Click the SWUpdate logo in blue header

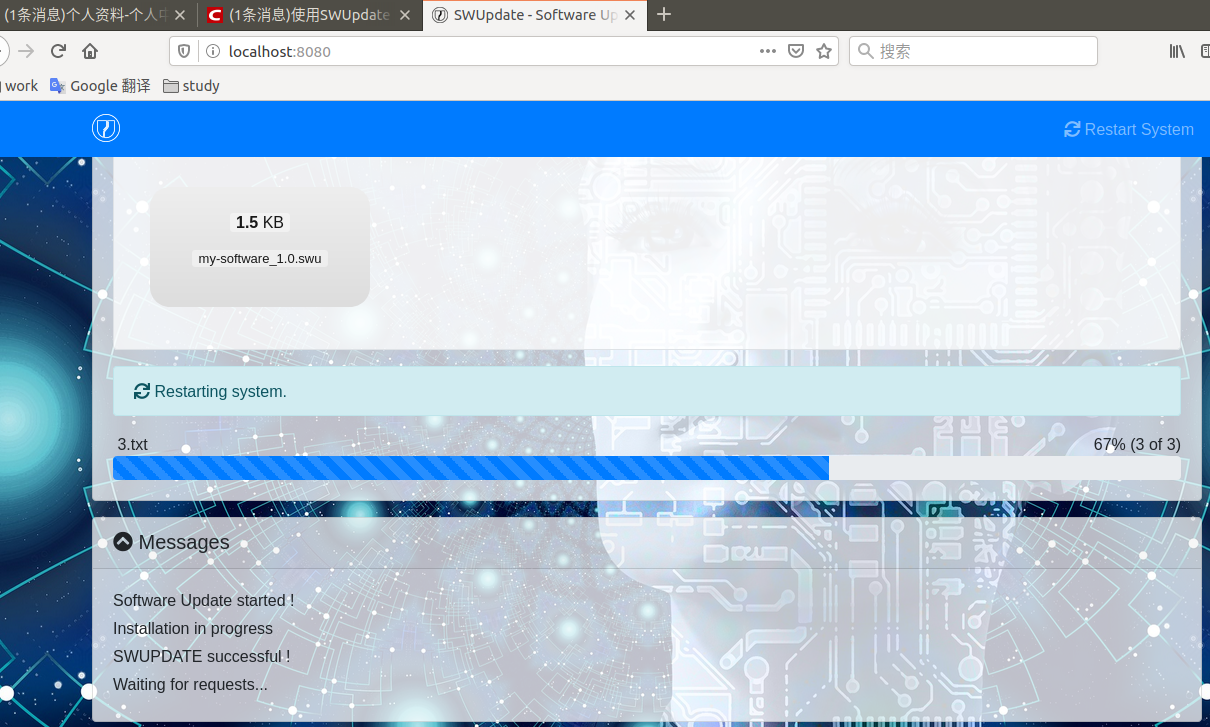106,128
